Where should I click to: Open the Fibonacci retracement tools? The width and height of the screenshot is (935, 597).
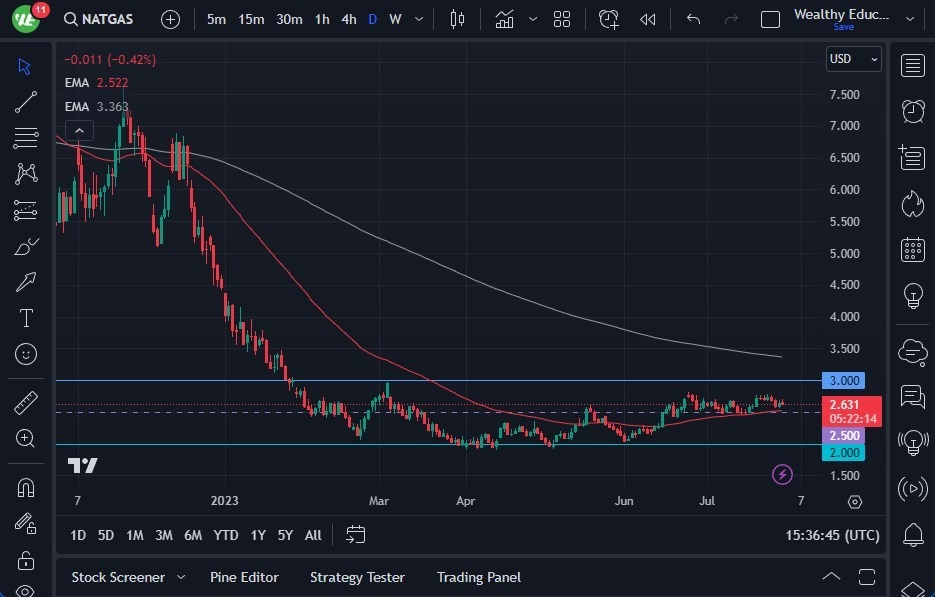click(x=26, y=138)
